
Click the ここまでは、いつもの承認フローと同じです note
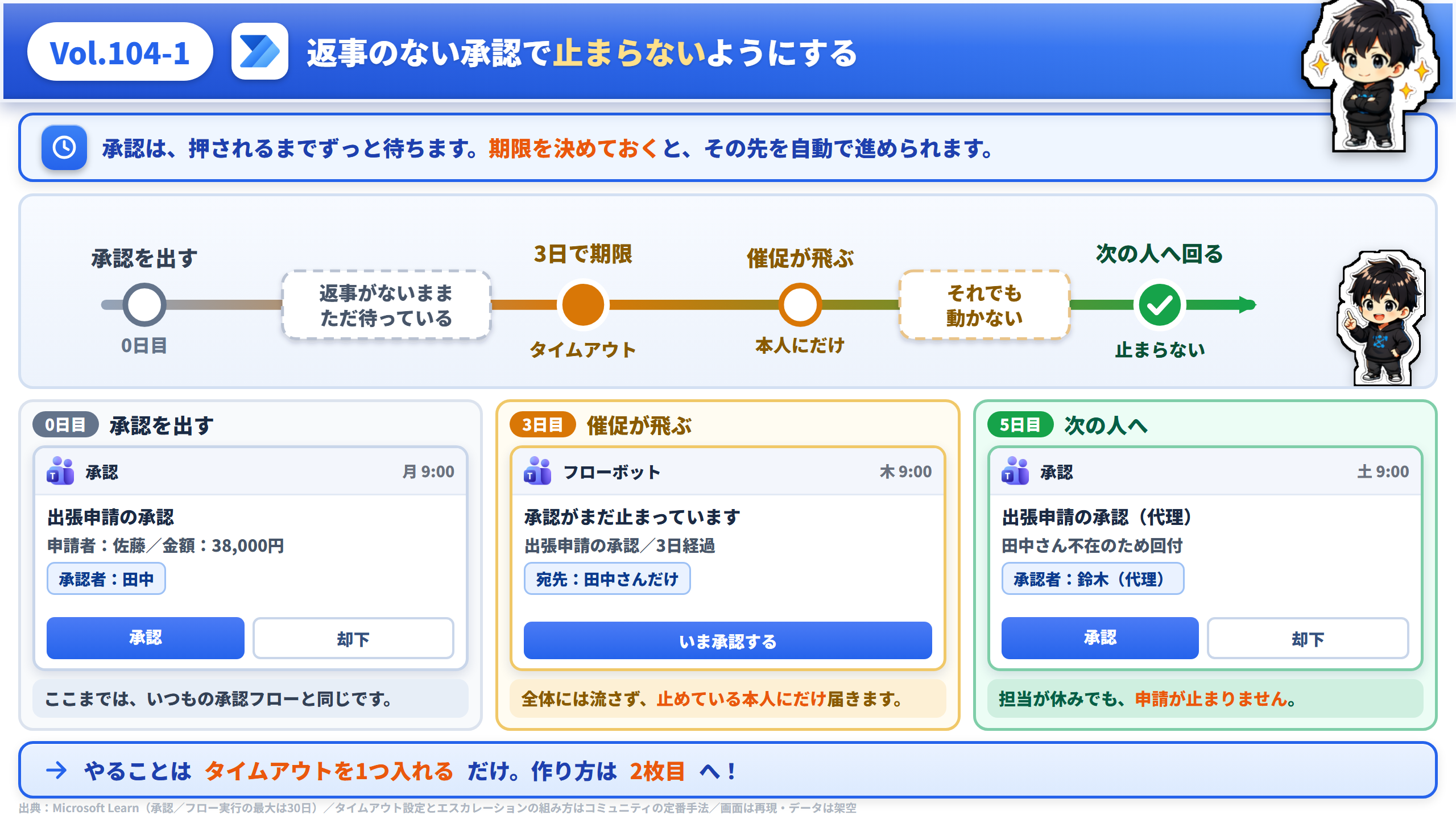pyautogui.click(x=250, y=698)
